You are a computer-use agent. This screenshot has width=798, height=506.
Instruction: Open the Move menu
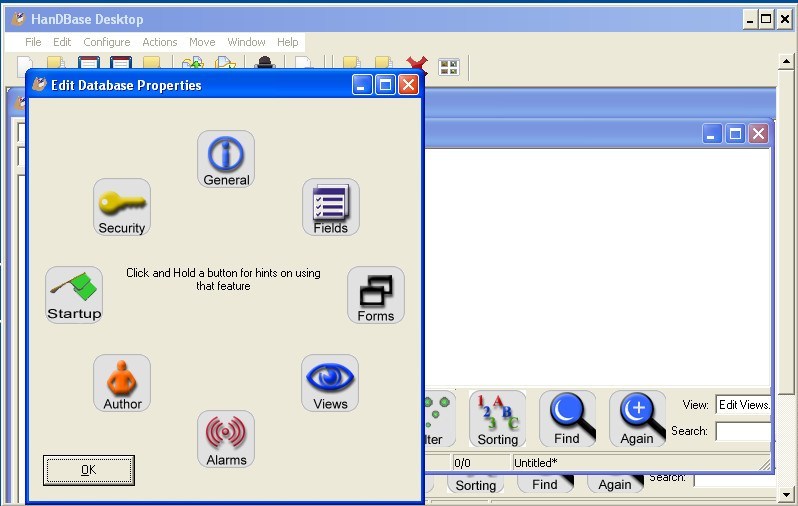click(202, 42)
